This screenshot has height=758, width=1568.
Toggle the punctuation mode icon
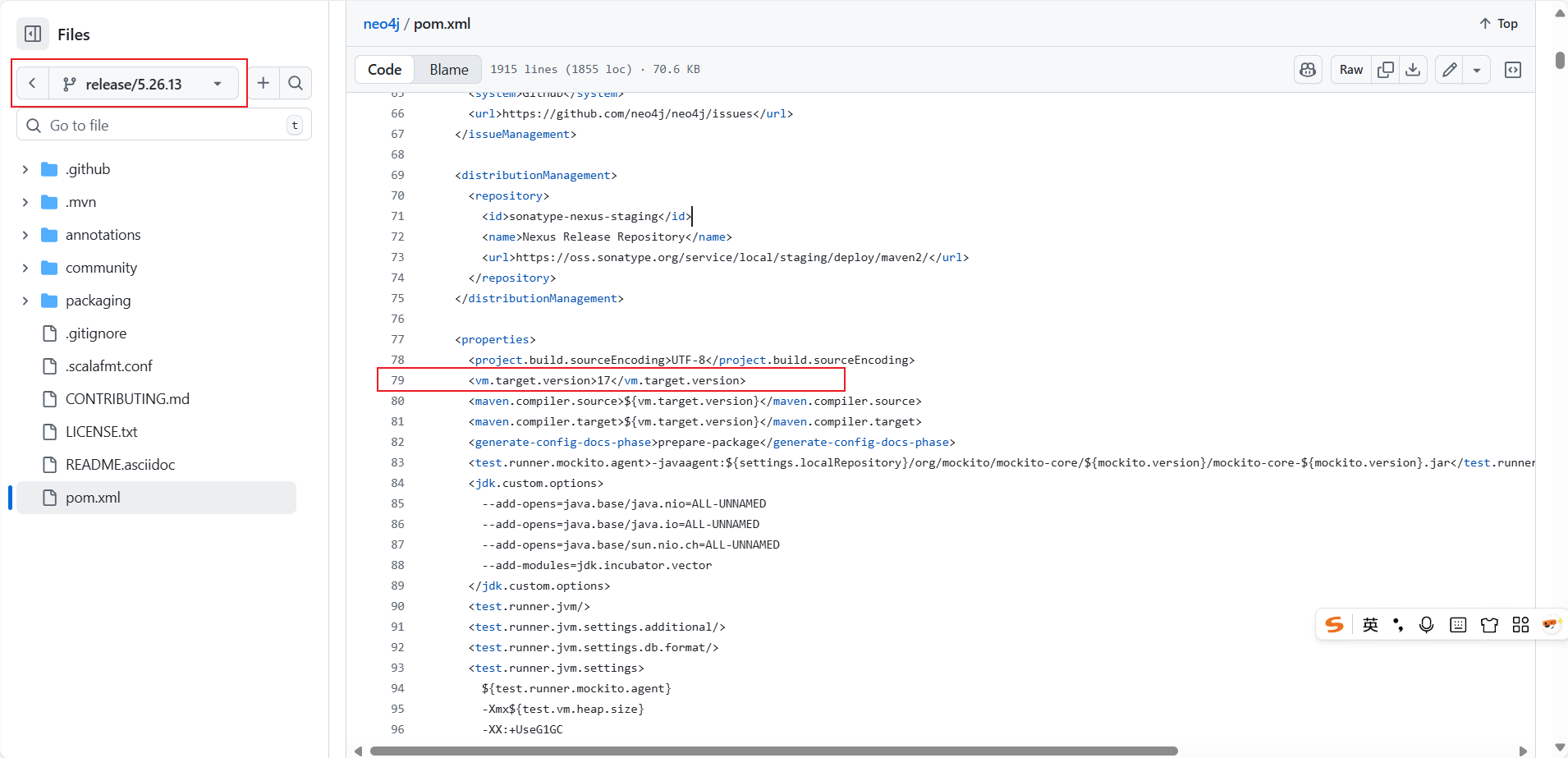(x=1398, y=625)
